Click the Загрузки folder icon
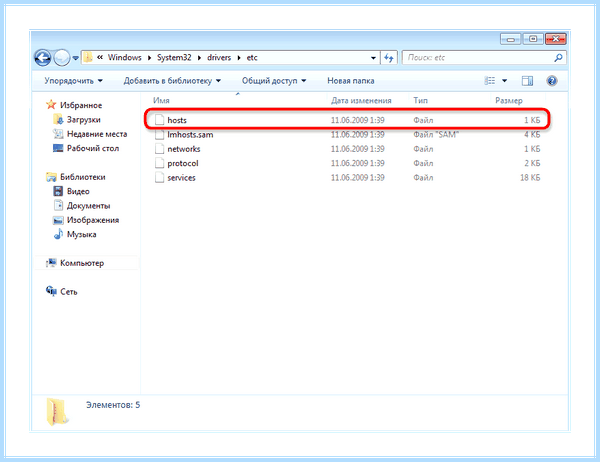 point(58,119)
